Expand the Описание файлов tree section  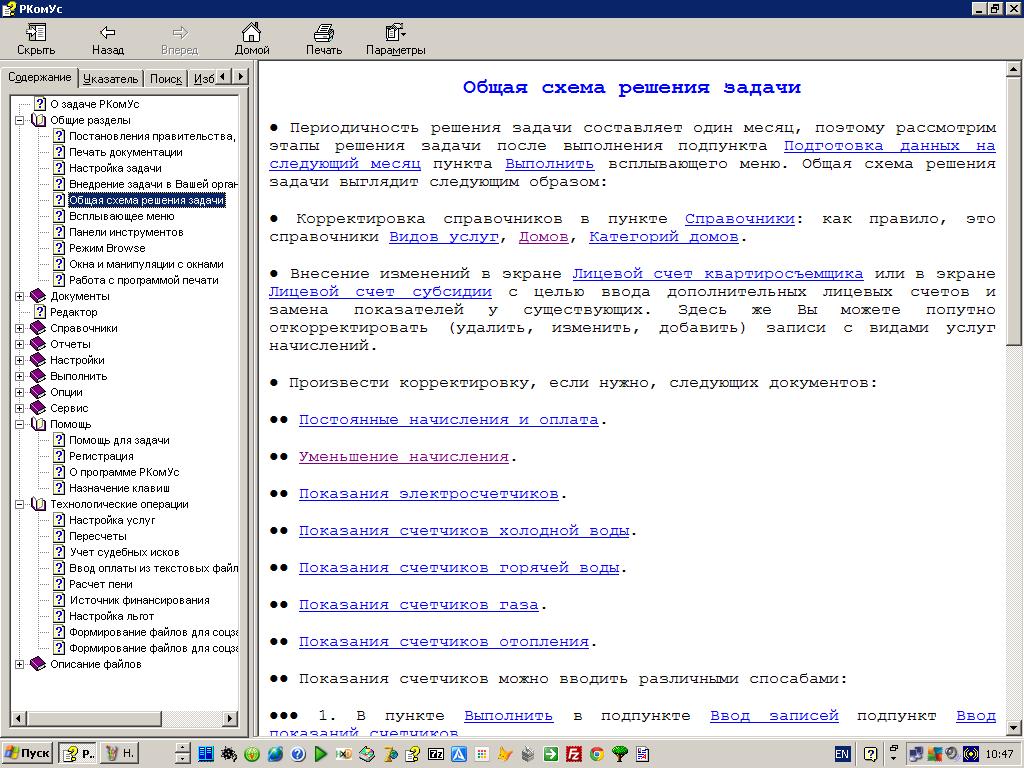pos(20,664)
